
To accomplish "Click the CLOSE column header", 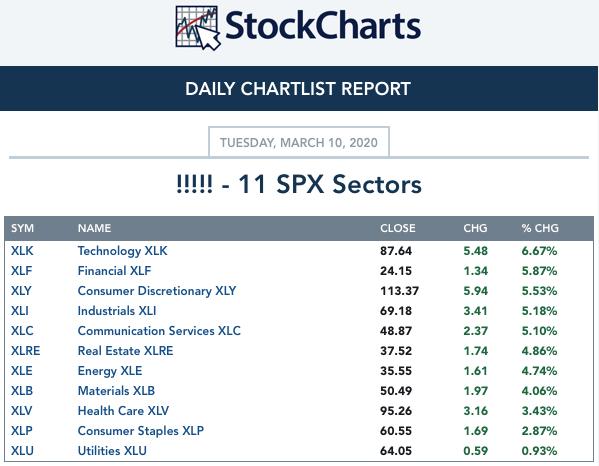I will click(x=397, y=228).
